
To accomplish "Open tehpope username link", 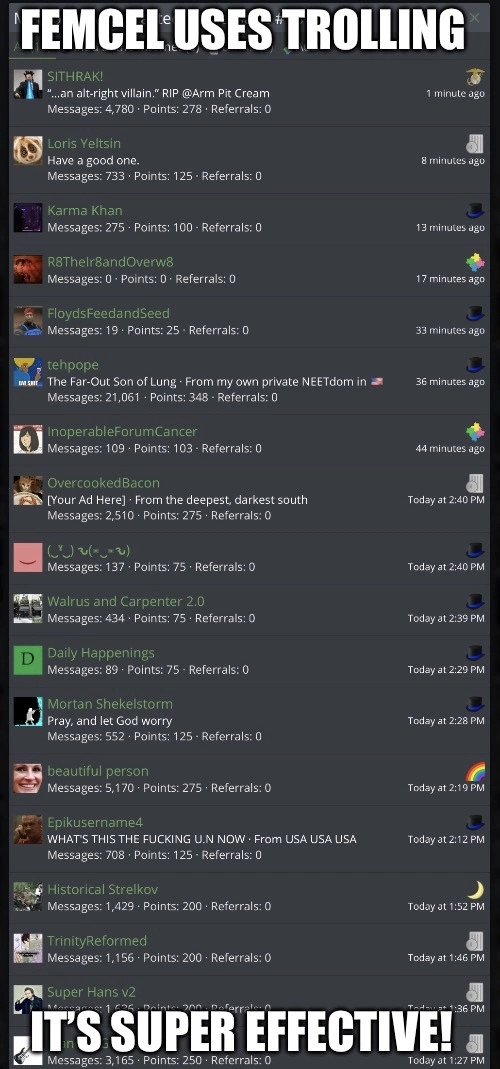I will 73,365.
